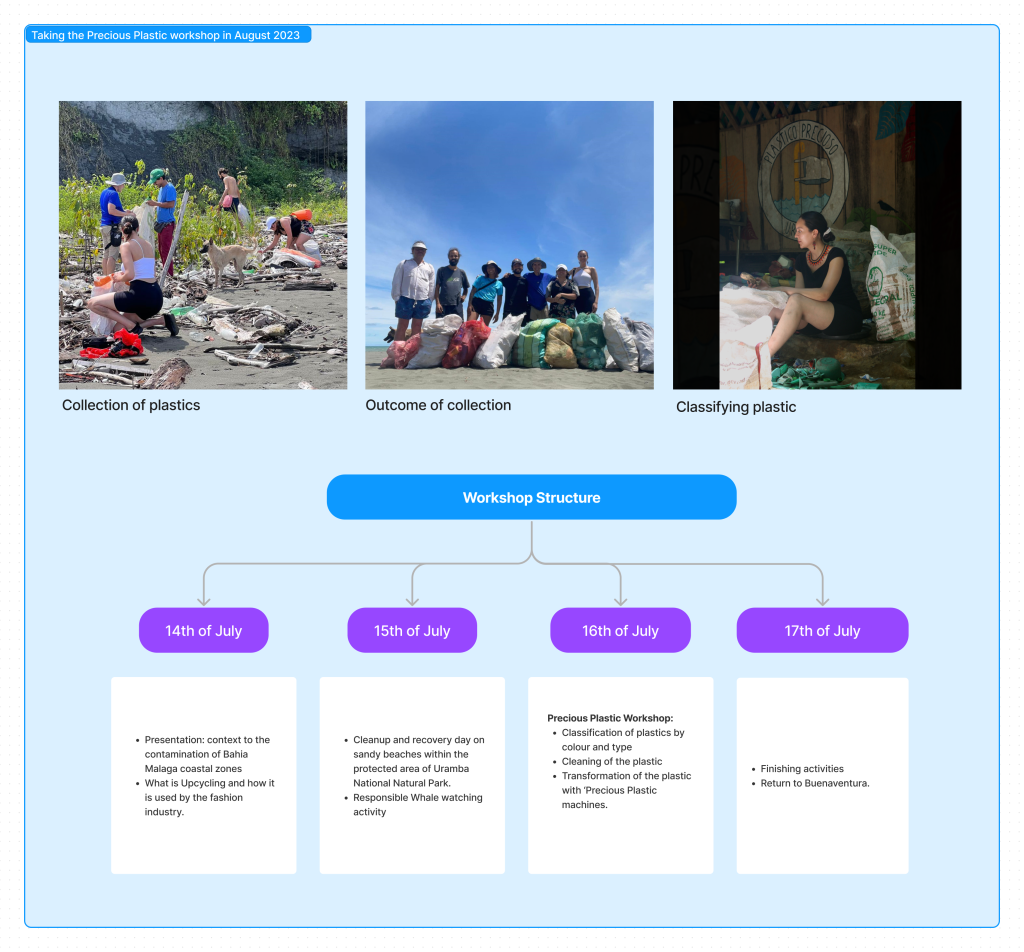The width and height of the screenshot is (1024, 952).
Task: Select the beach plastic collection photo
Action: [x=203, y=245]
